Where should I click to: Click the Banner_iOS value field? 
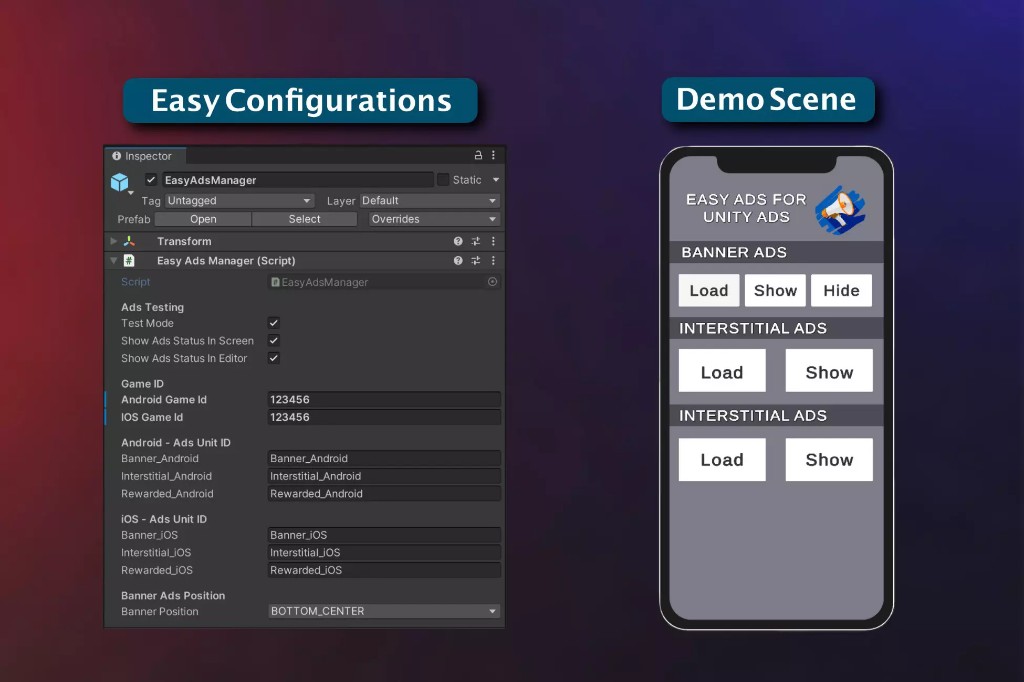(x=384, y=534)
